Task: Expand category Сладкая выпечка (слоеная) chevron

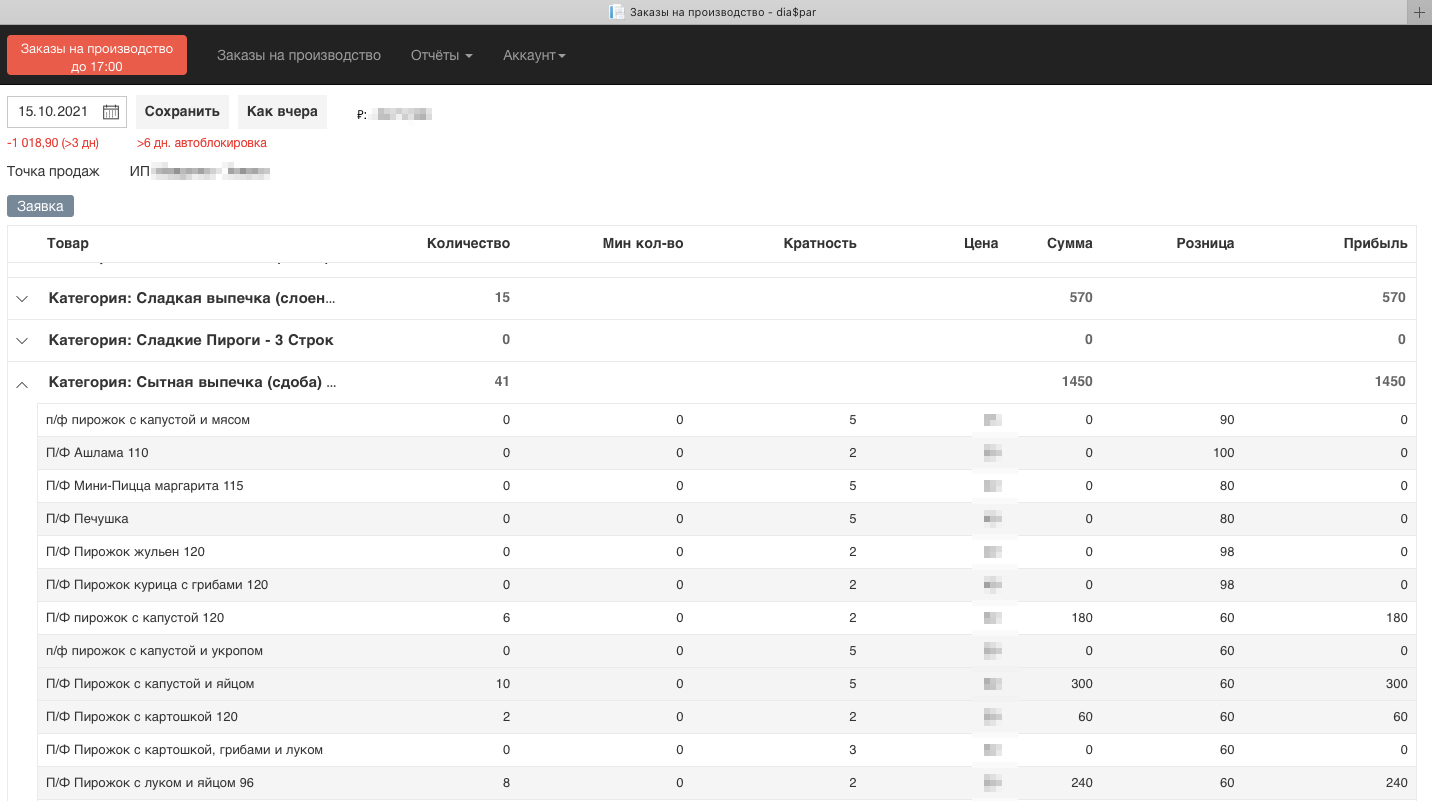Action: click(23, 298)
